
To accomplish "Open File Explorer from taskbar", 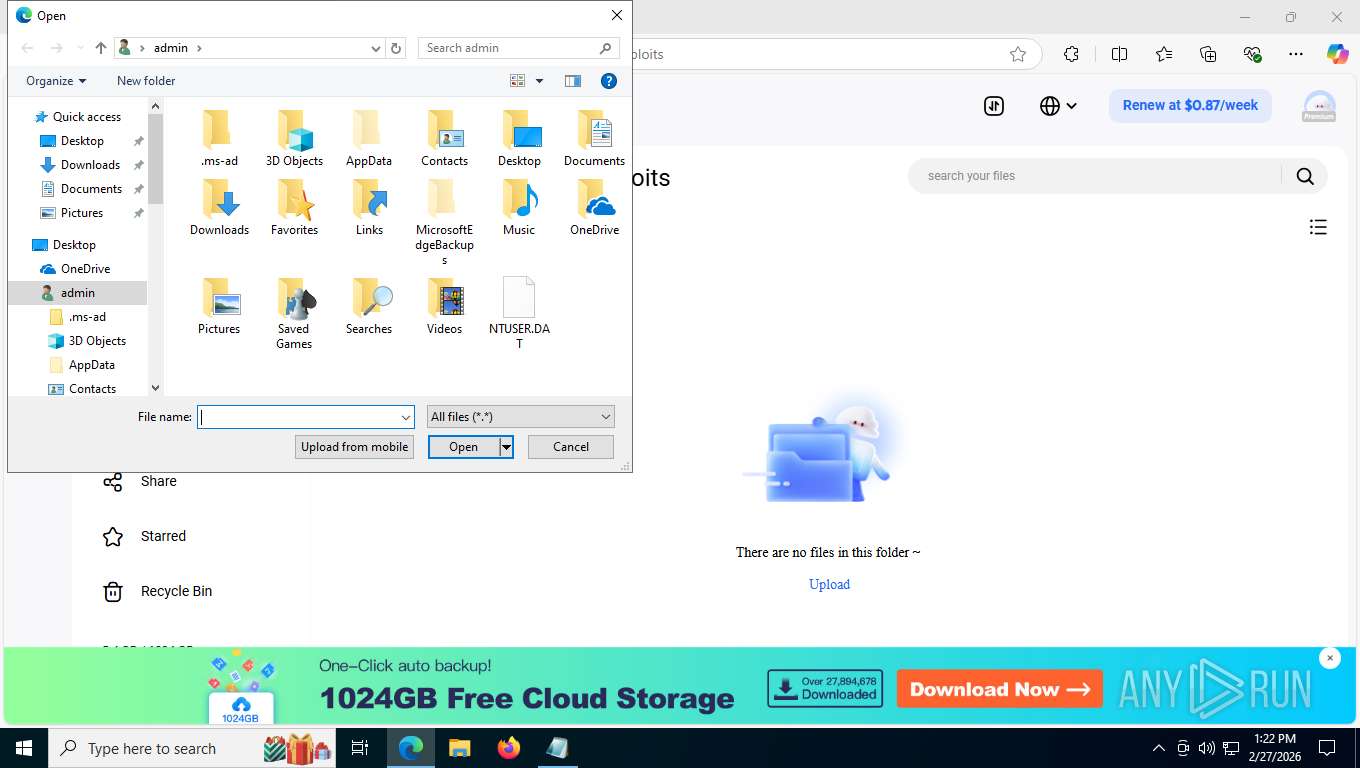I will point(460,748).
